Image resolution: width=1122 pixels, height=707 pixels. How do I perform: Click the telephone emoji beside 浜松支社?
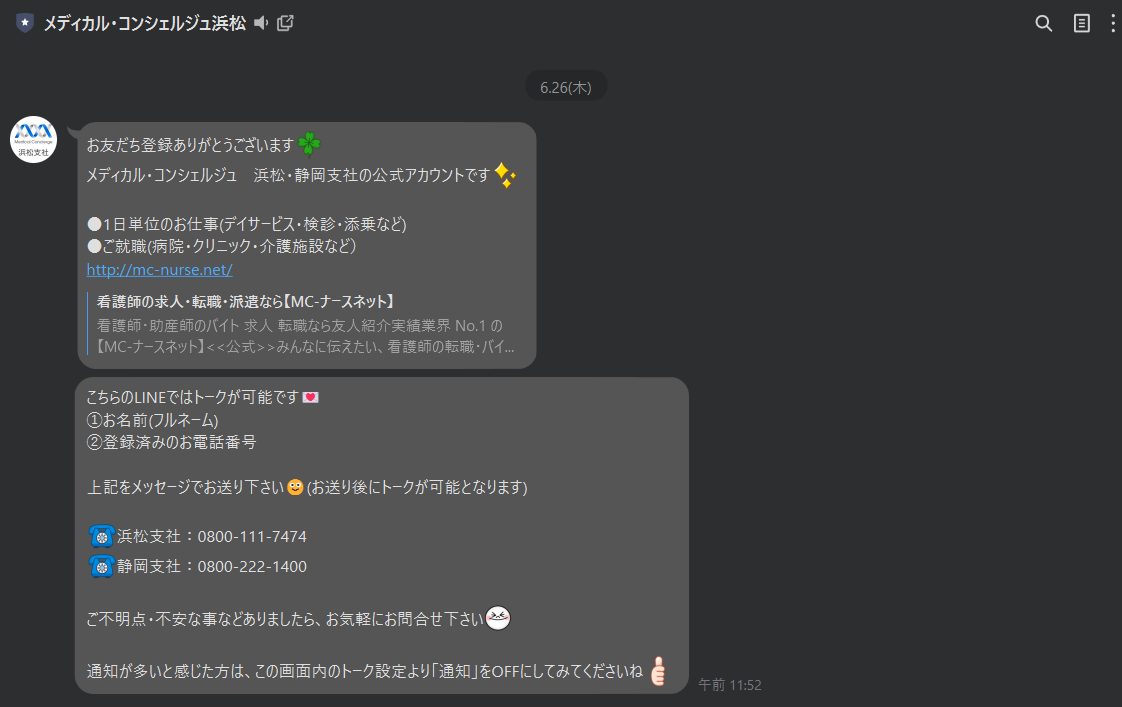(x=102, y=536)
